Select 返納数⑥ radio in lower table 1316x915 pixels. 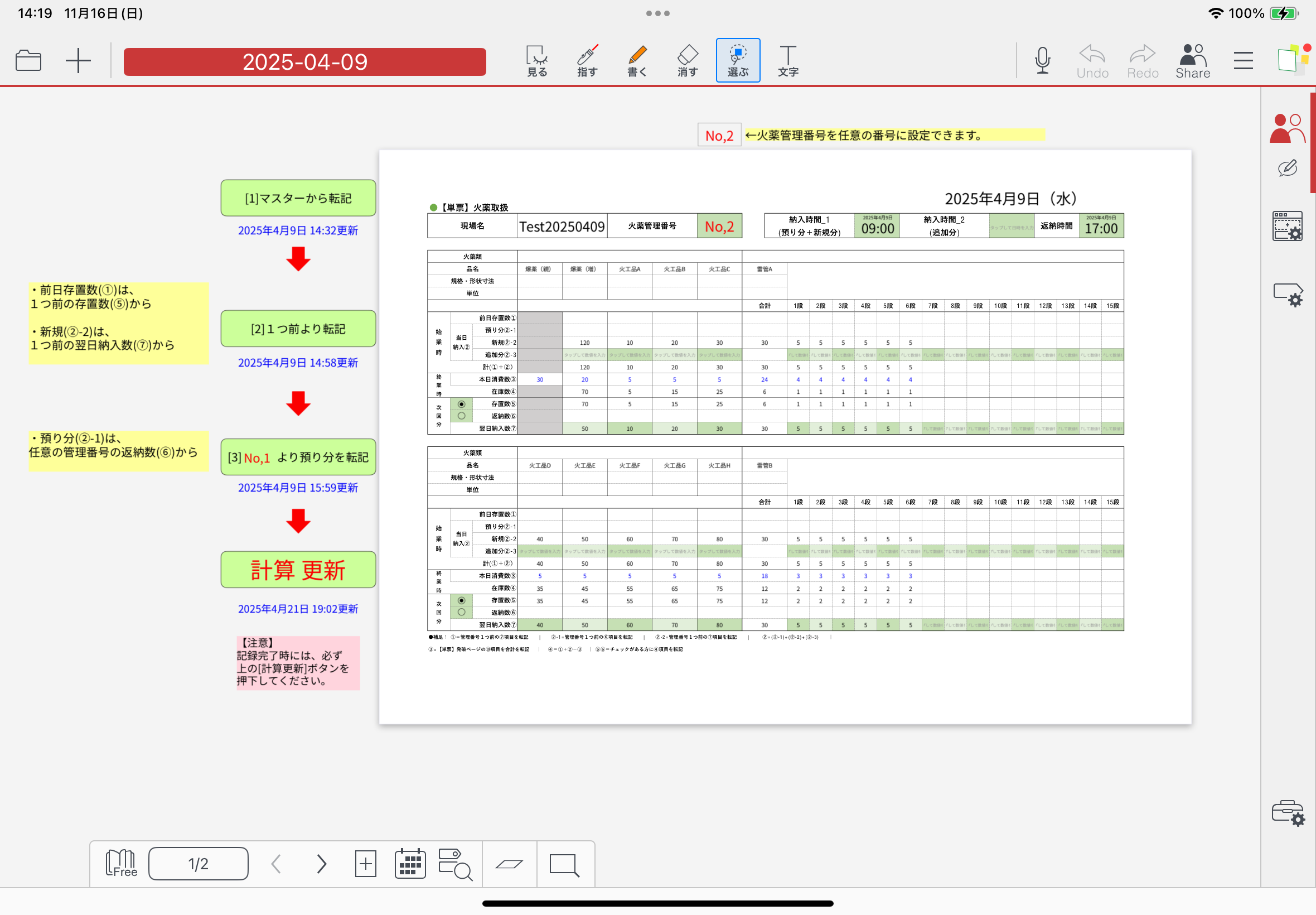461,612
